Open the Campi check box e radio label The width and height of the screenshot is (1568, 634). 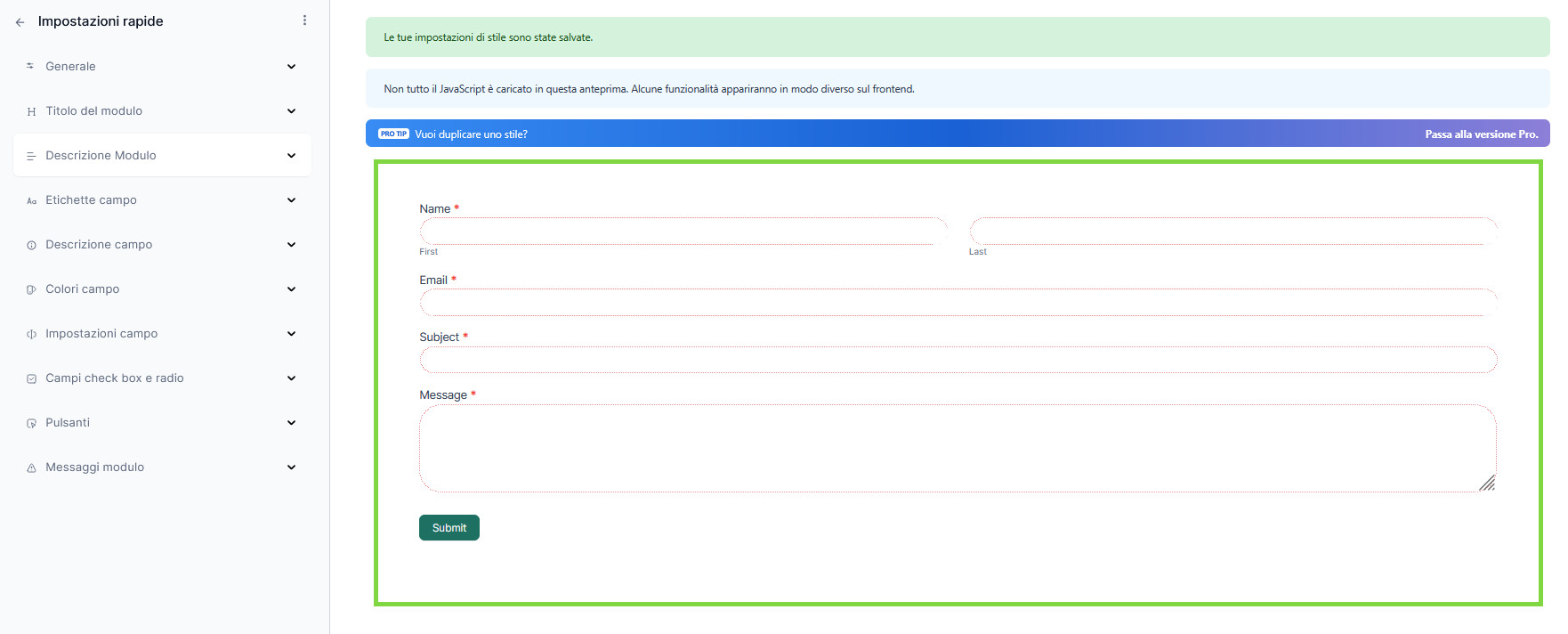[115, 378]
